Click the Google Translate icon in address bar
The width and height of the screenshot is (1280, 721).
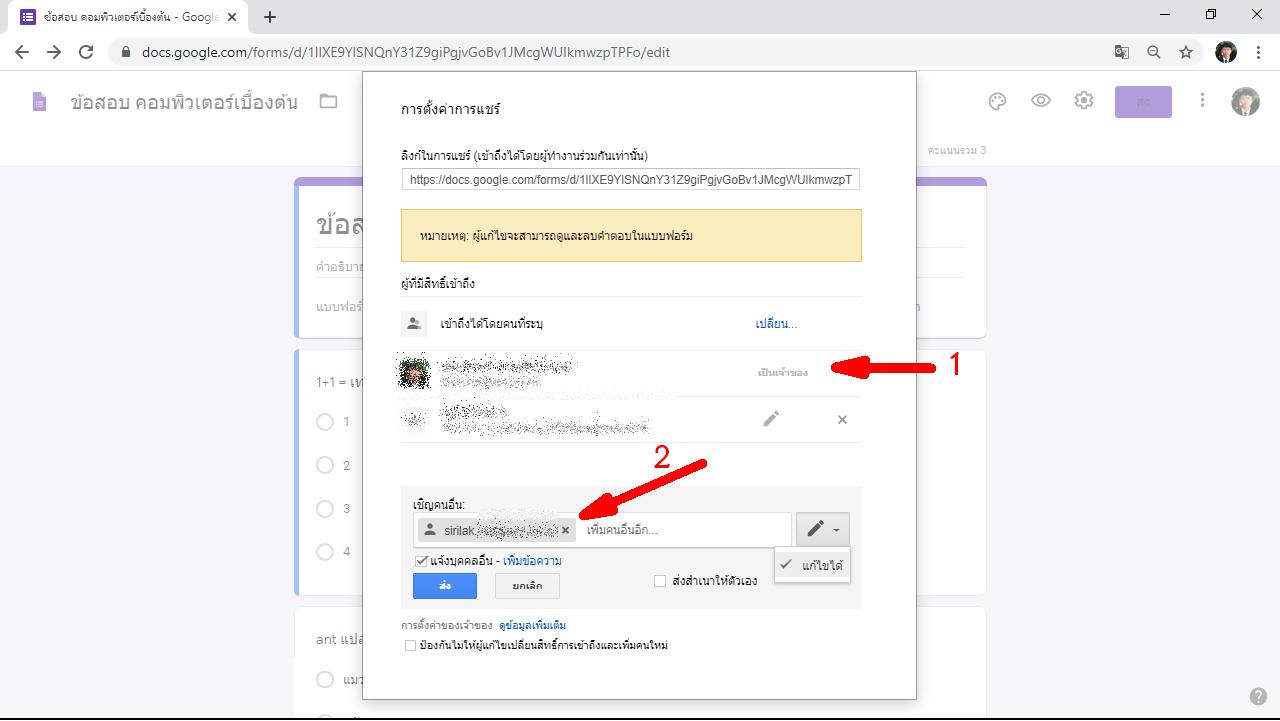tap(1122, 52)
